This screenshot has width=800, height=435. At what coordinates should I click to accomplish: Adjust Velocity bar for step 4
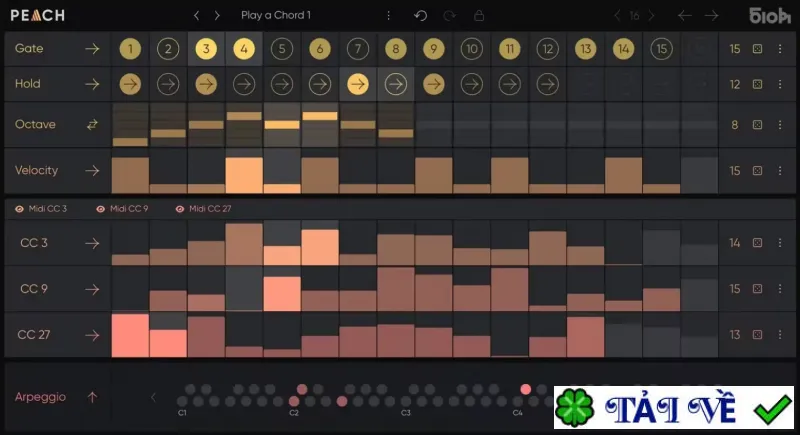coord(244,175)
